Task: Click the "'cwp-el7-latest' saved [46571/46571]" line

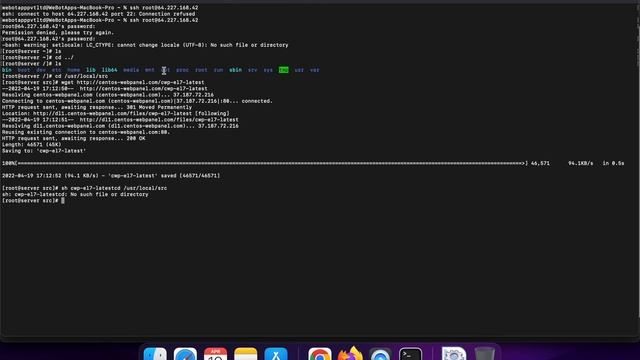Action: (x=111, y=176)
